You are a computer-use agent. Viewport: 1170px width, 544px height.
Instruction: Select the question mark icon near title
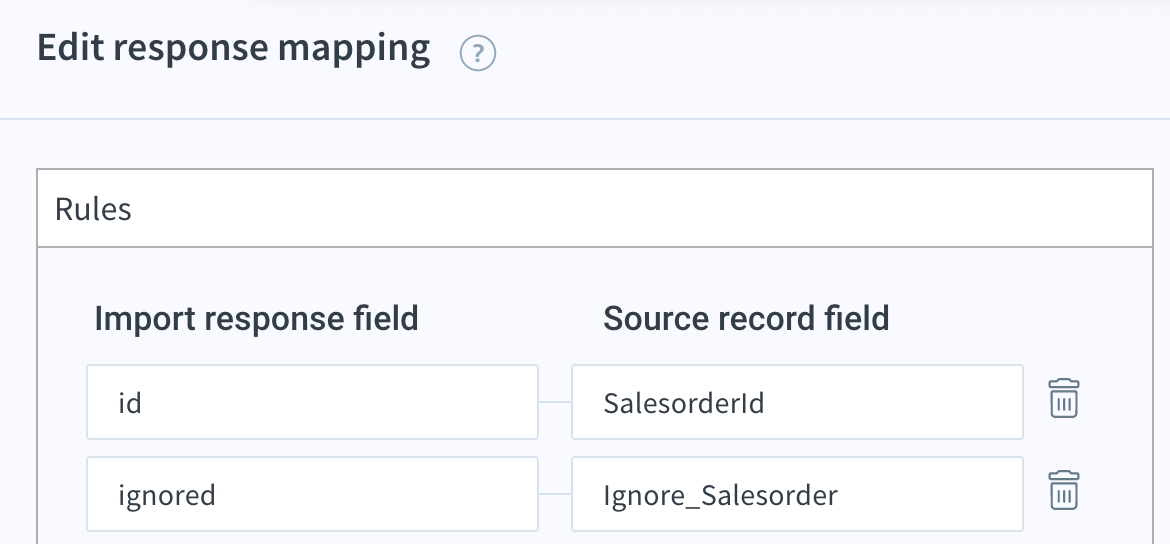[478, 54]
